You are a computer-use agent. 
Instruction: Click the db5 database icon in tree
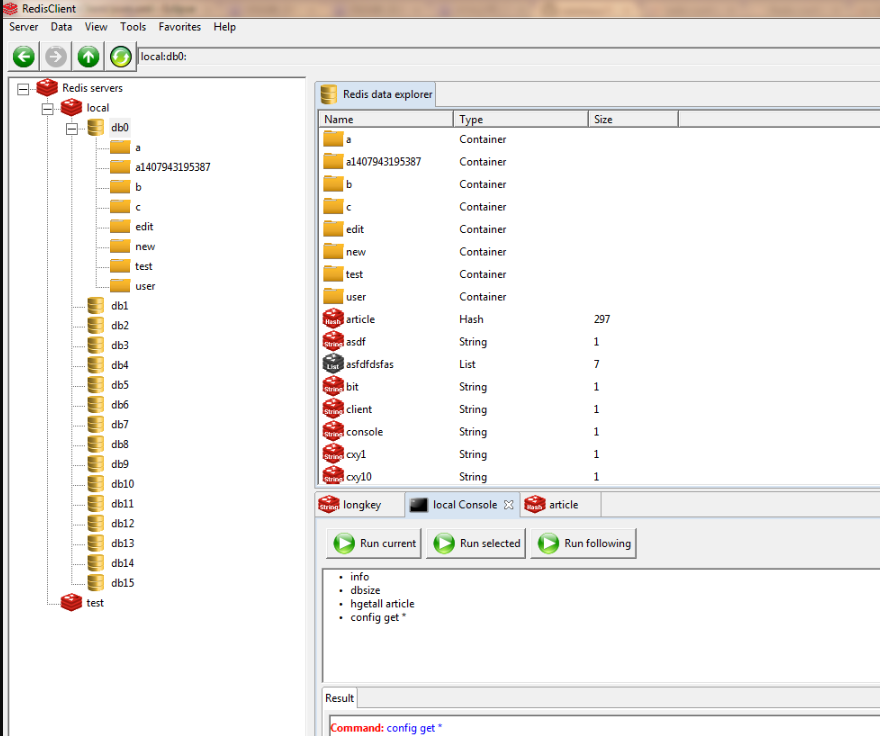click(96, 385)
